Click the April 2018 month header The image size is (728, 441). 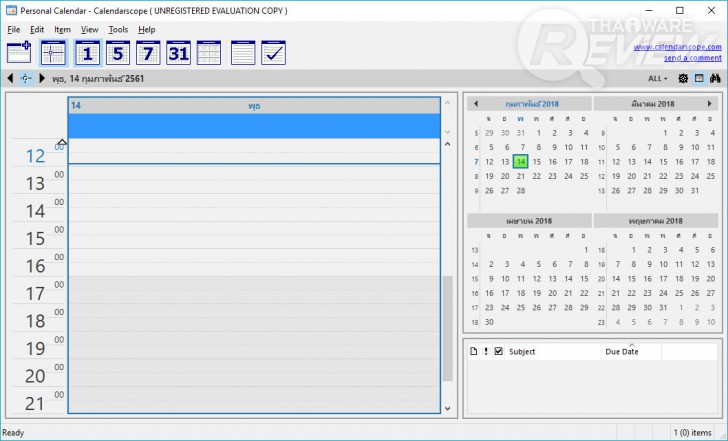coord(529,221)
